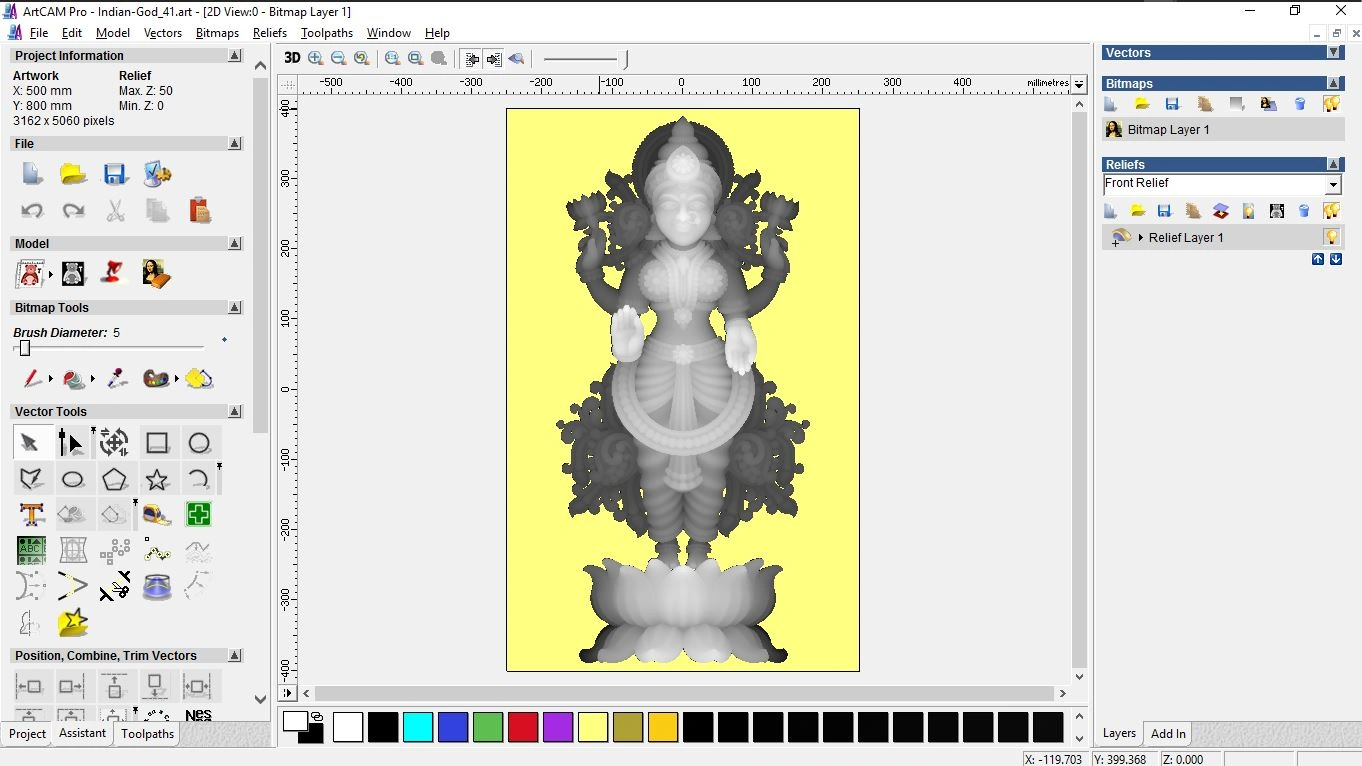Viewport: 1362px width, 766px height.
Task: Toggle all relief layers visibility bulb
Action: 1331,211
